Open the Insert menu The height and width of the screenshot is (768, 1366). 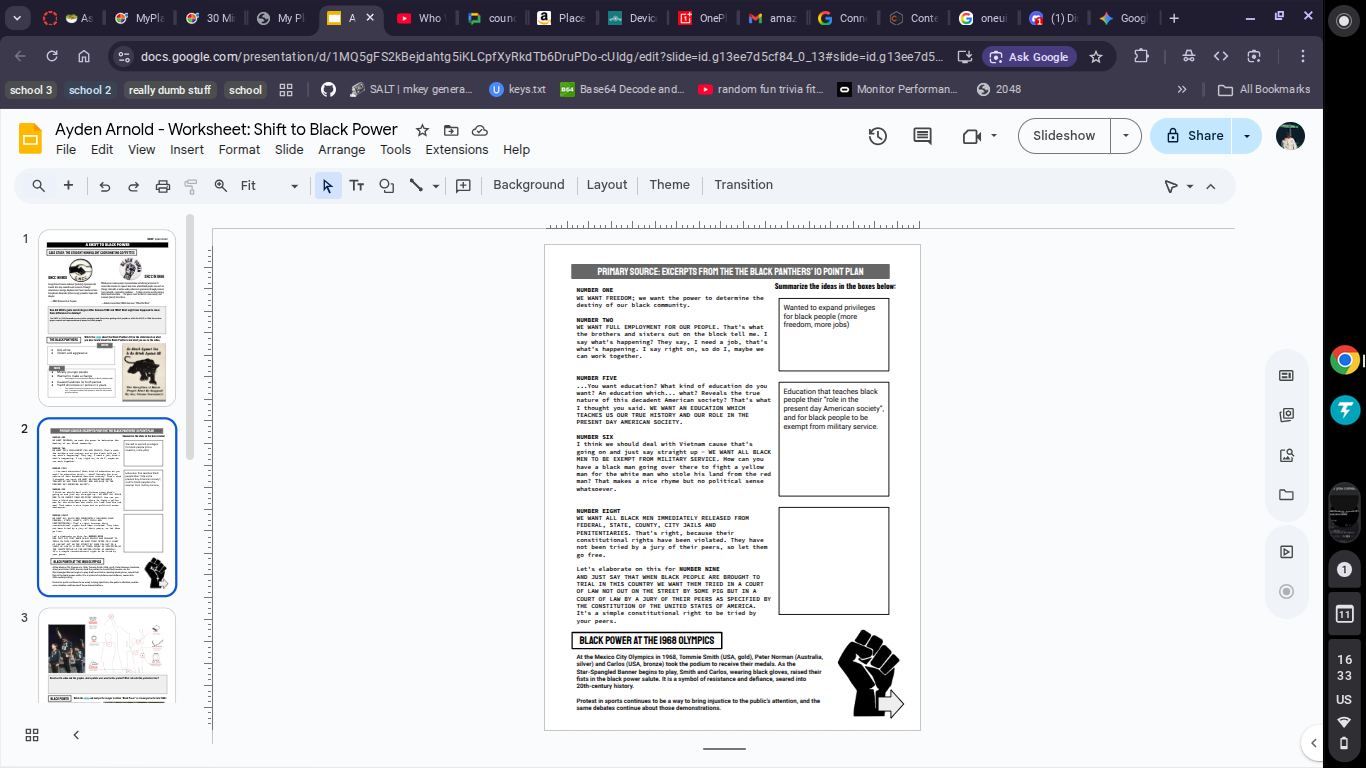tap(186, 150)
